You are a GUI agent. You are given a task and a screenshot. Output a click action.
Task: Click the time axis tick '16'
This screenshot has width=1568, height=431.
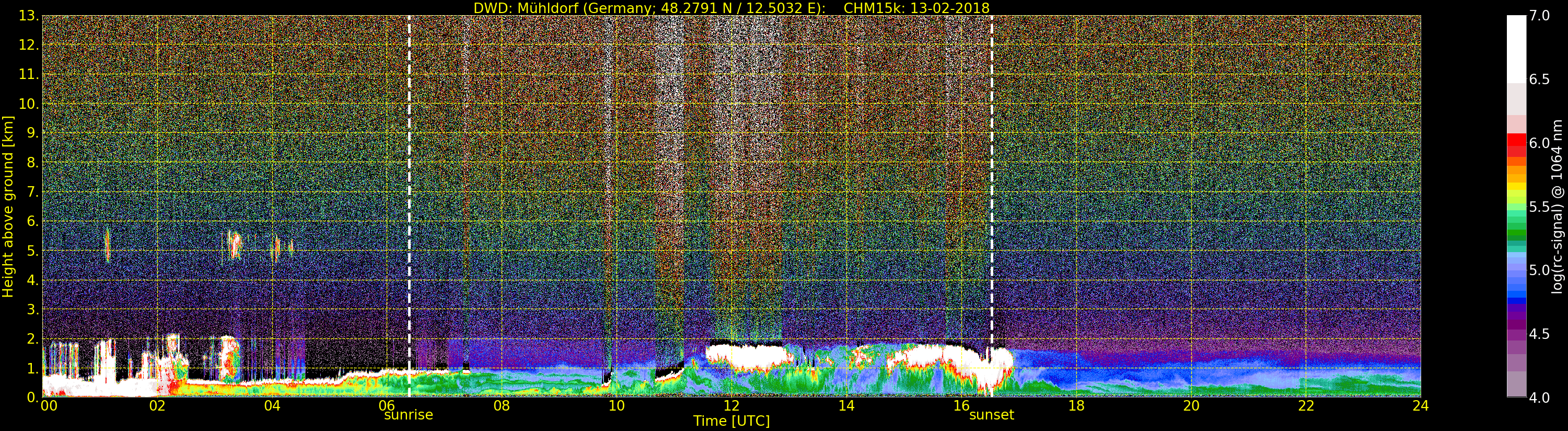pos(961,405)
